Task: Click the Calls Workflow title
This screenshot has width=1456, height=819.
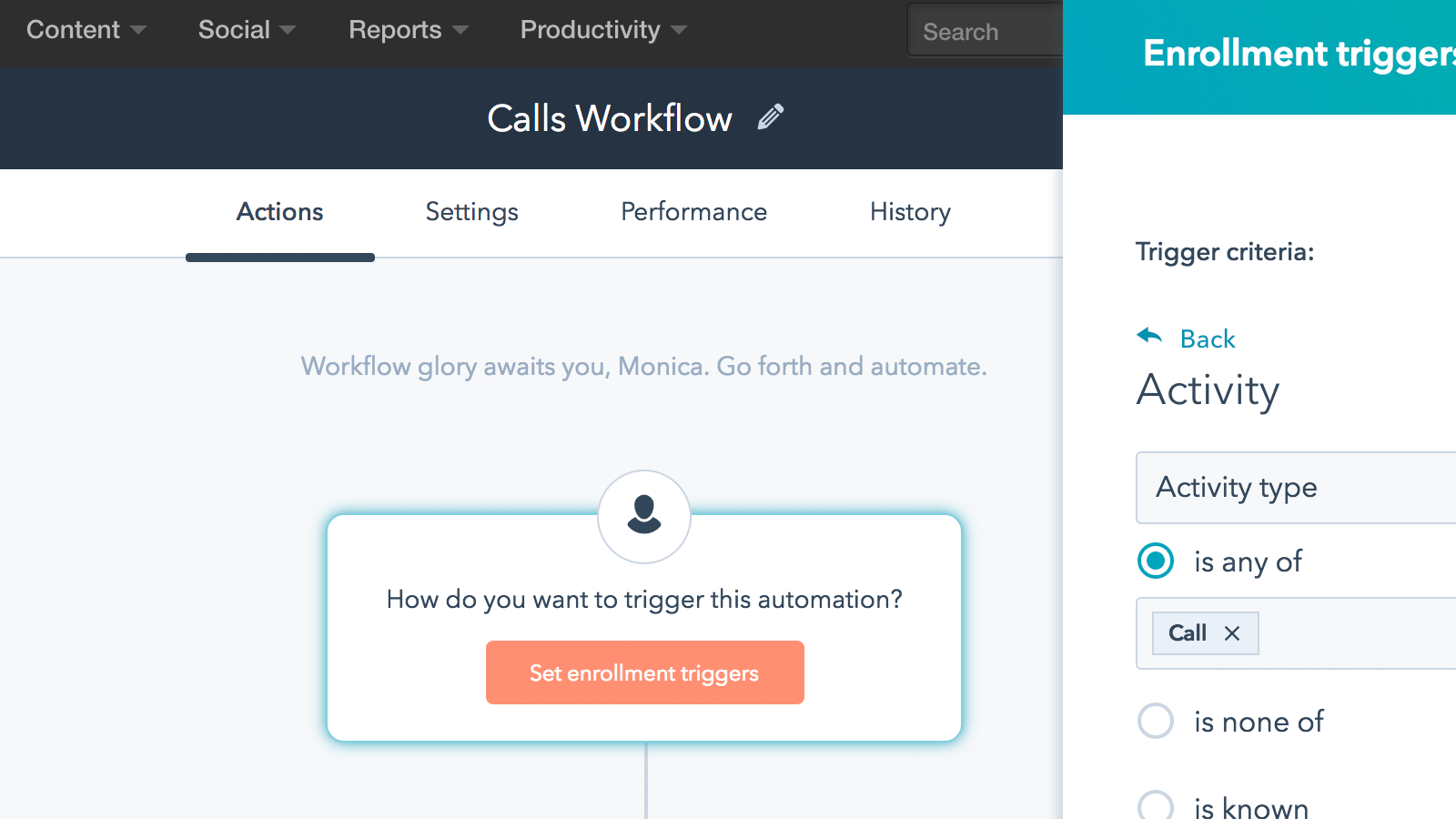Action: click(609, 118)
